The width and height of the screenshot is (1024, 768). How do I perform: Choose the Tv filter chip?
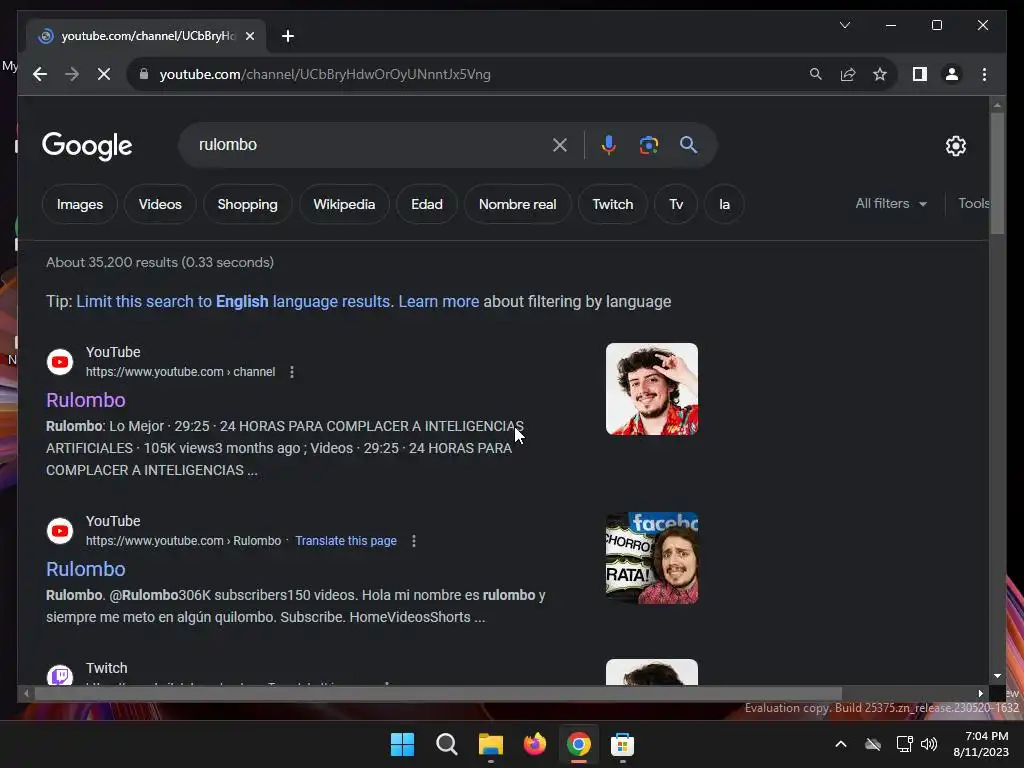click(x=676, y=204)
